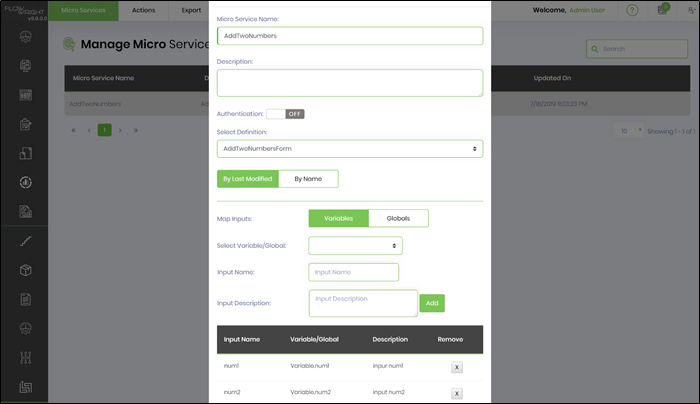The image size is (700, 404).
Task: Click the diagonal line sidebar icon
Action: (x=25, y=242)
